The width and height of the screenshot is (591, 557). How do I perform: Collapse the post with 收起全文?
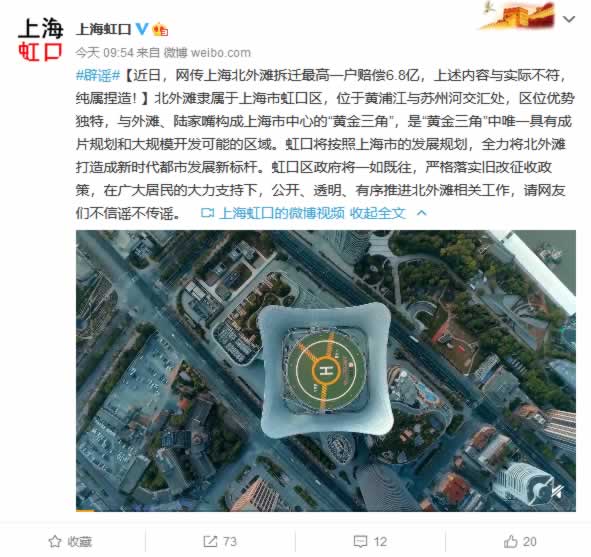378,213
